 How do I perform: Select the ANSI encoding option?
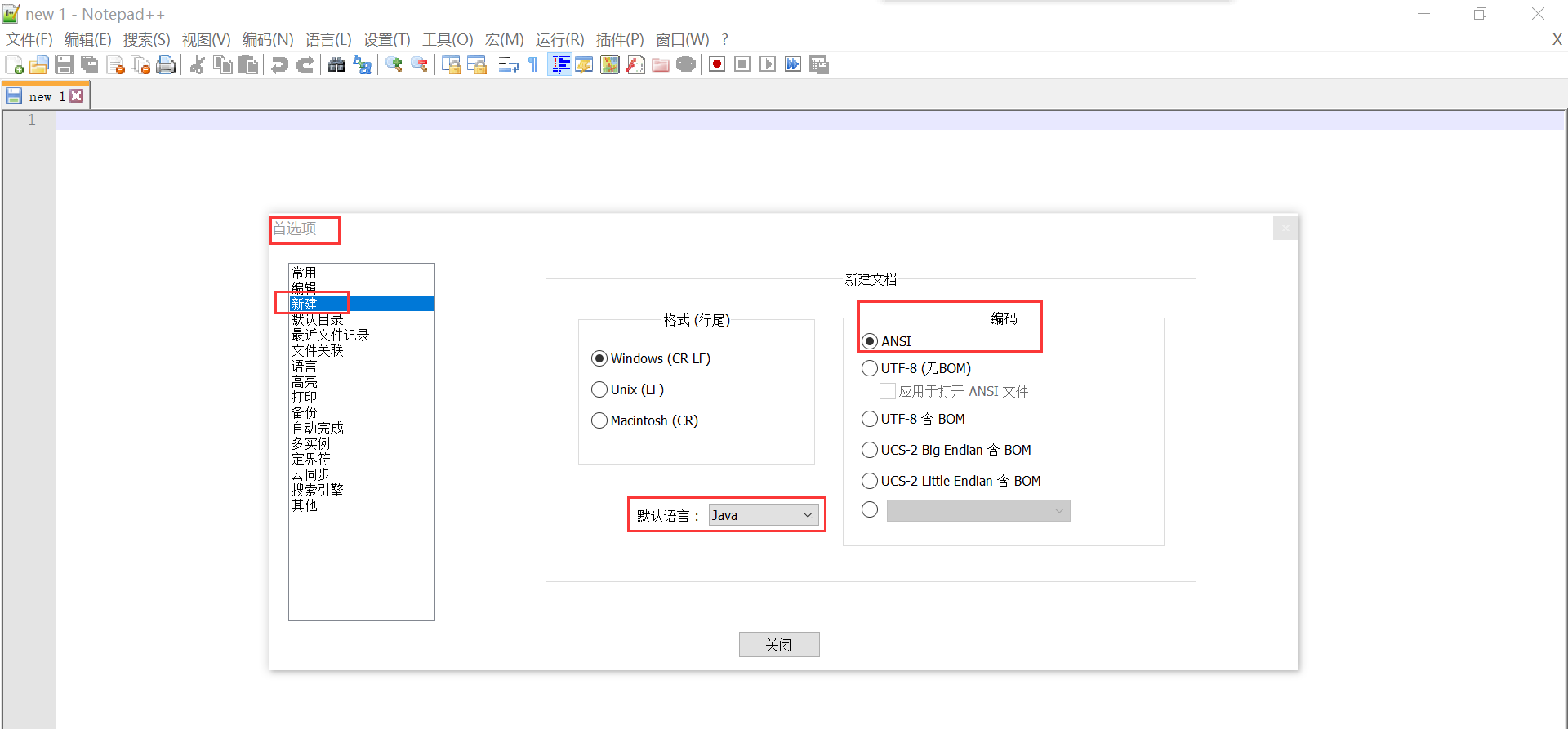886,341
